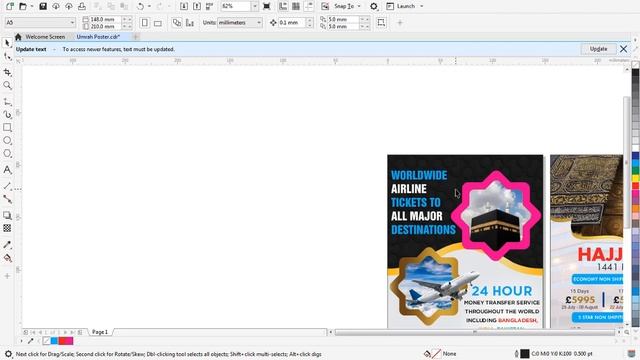Toggle Current page layout button
Viewport: 640px width, 360px height.
[x=190, y=23]
